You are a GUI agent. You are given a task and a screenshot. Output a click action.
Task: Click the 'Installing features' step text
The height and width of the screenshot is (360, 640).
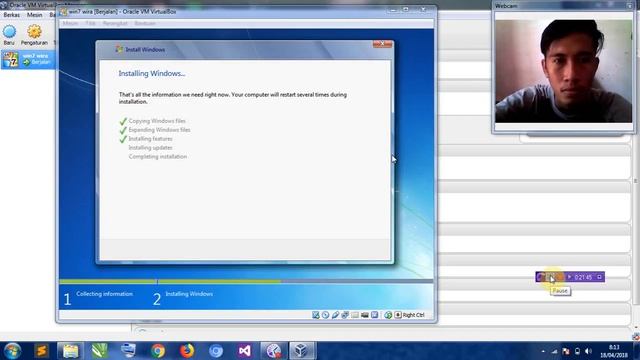pyautogui.click(x=151, y=139)
